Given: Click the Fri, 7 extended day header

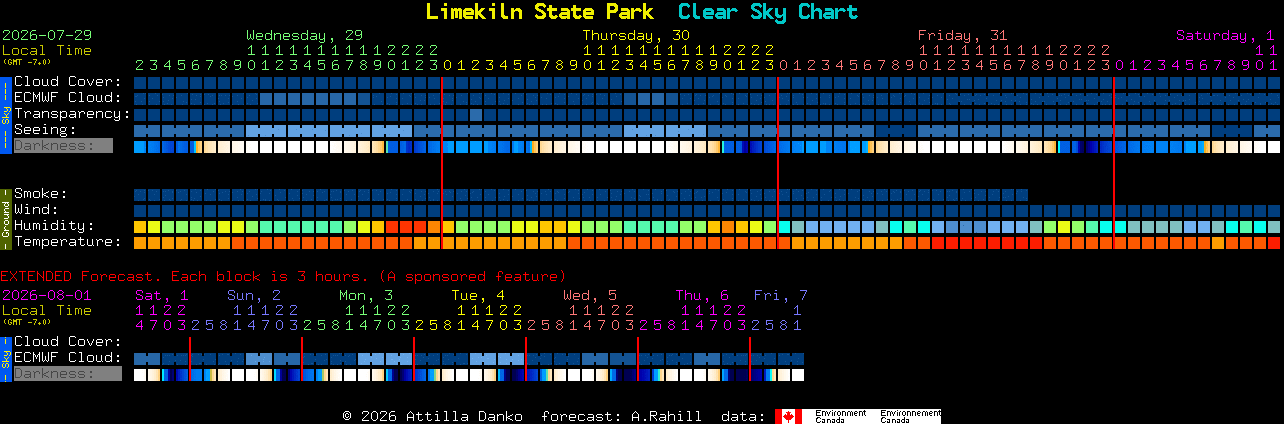Looking at the screenshot, I should tap(780, 295).
